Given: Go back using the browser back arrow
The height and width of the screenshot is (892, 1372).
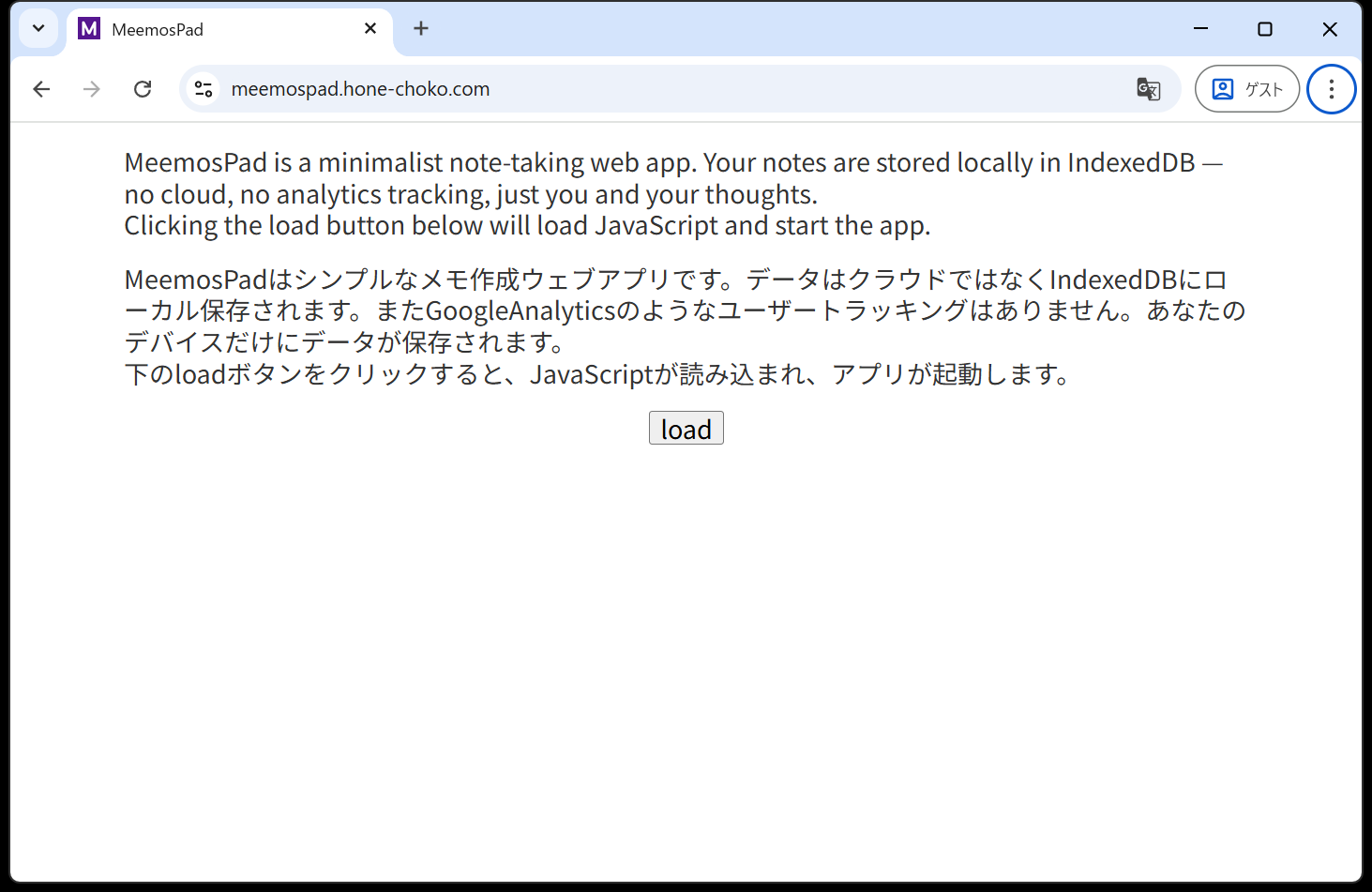Looking at the screenshot, I should tap(41, 89).
